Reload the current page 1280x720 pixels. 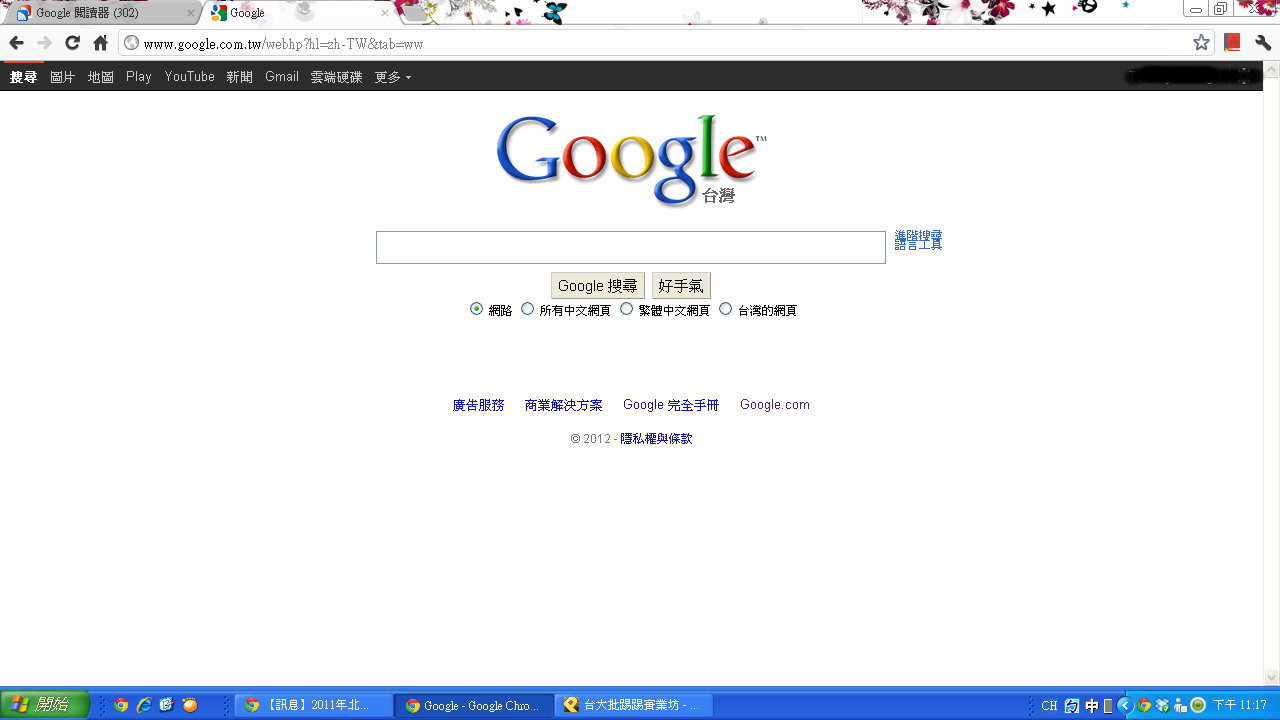[72, 43]
